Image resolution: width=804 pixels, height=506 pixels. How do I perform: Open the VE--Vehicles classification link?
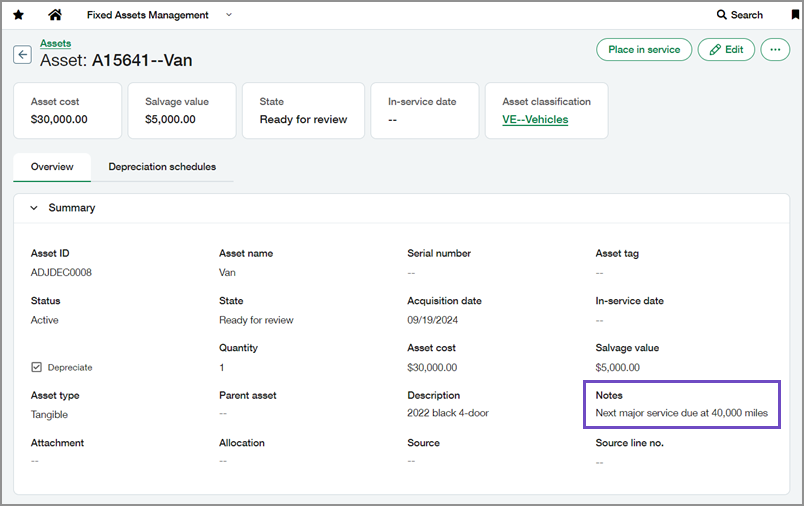pyautogui.click(x=535, y=119)
